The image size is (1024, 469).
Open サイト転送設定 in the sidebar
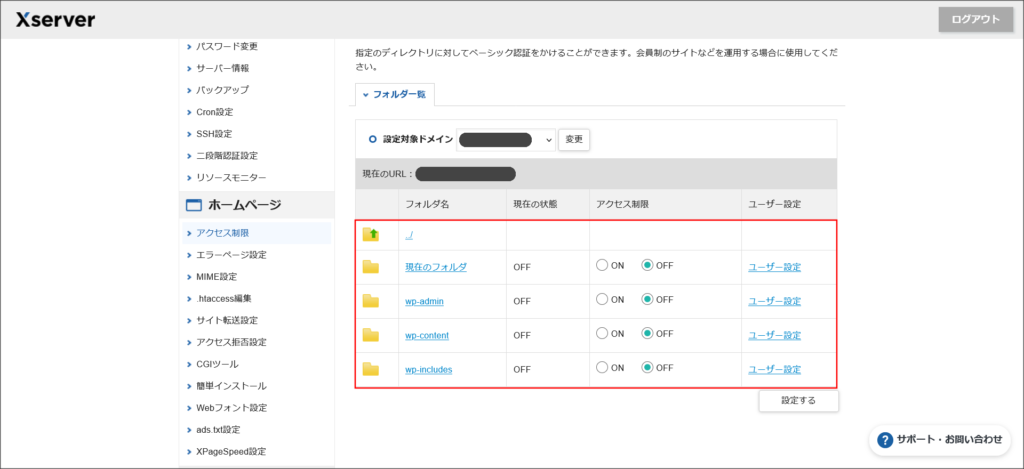(227, 320)
